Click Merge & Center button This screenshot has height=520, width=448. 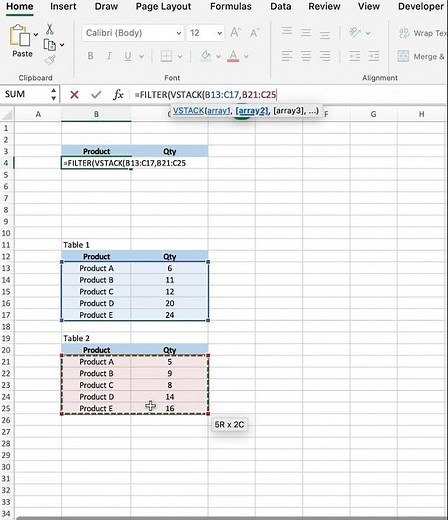[x=422, y=56]
